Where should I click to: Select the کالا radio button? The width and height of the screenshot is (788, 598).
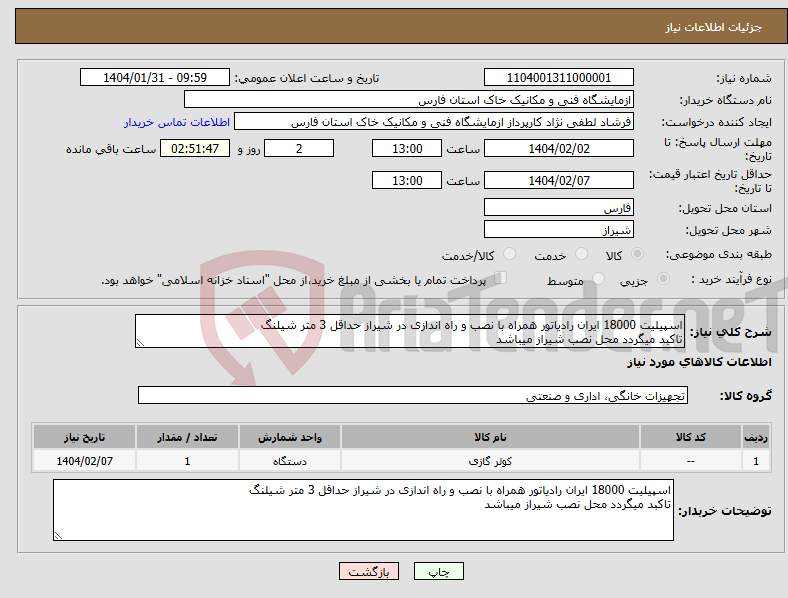pyautogui.click(x=637, y=254)
